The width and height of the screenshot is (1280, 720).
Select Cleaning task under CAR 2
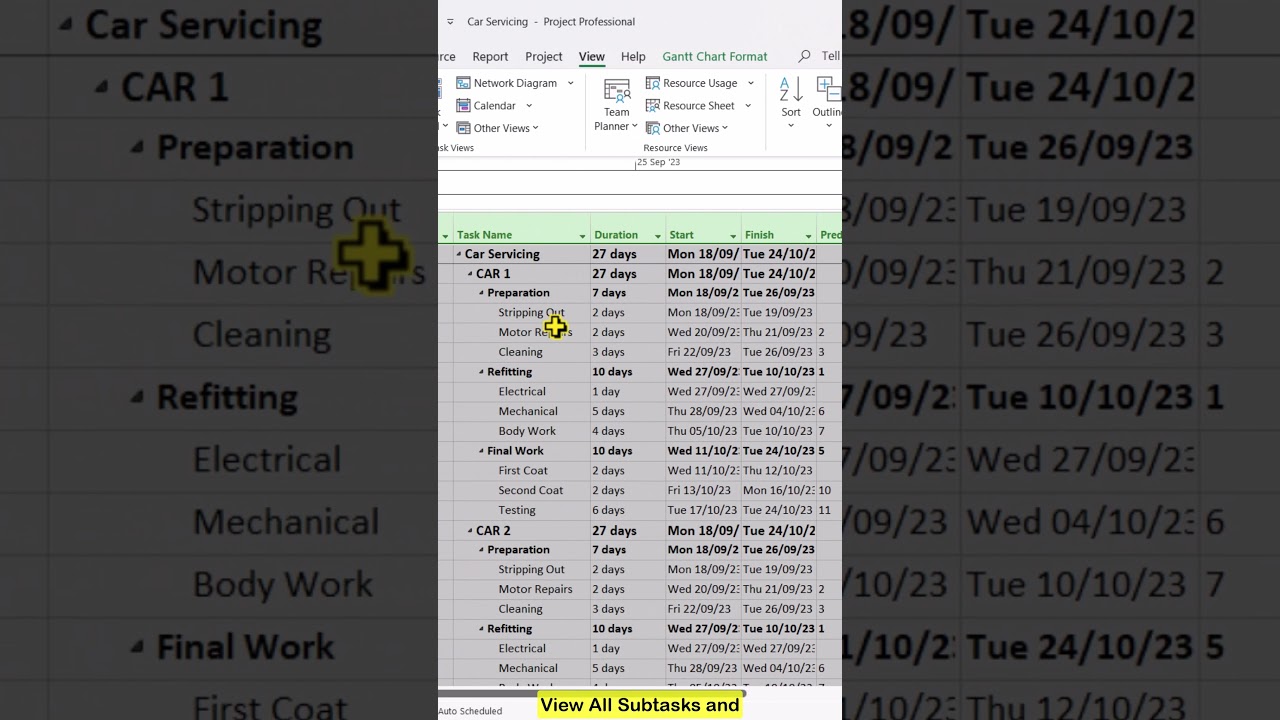pyautogui.click(x=520, y=609)
